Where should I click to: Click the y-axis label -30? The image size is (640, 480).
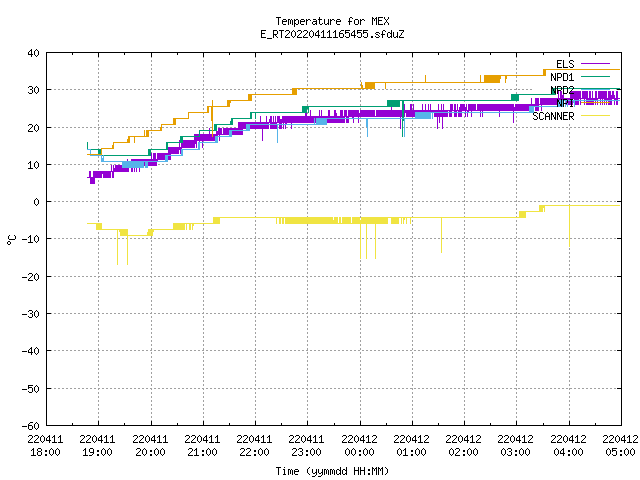(31, 314)
